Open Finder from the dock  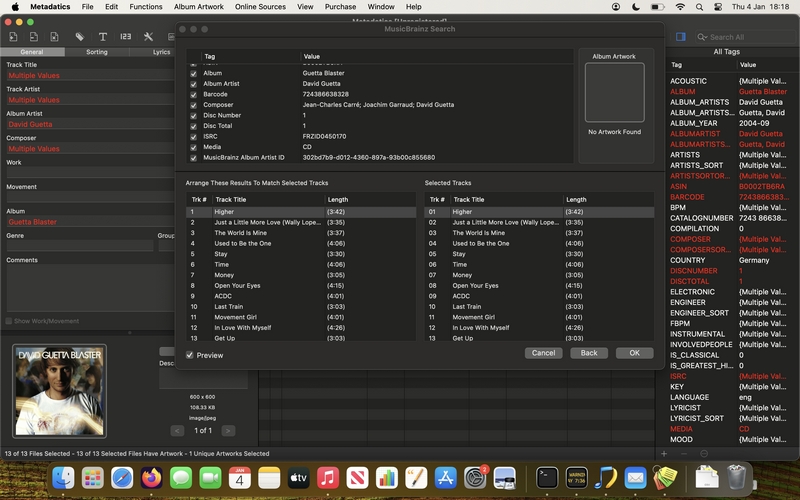63,478
